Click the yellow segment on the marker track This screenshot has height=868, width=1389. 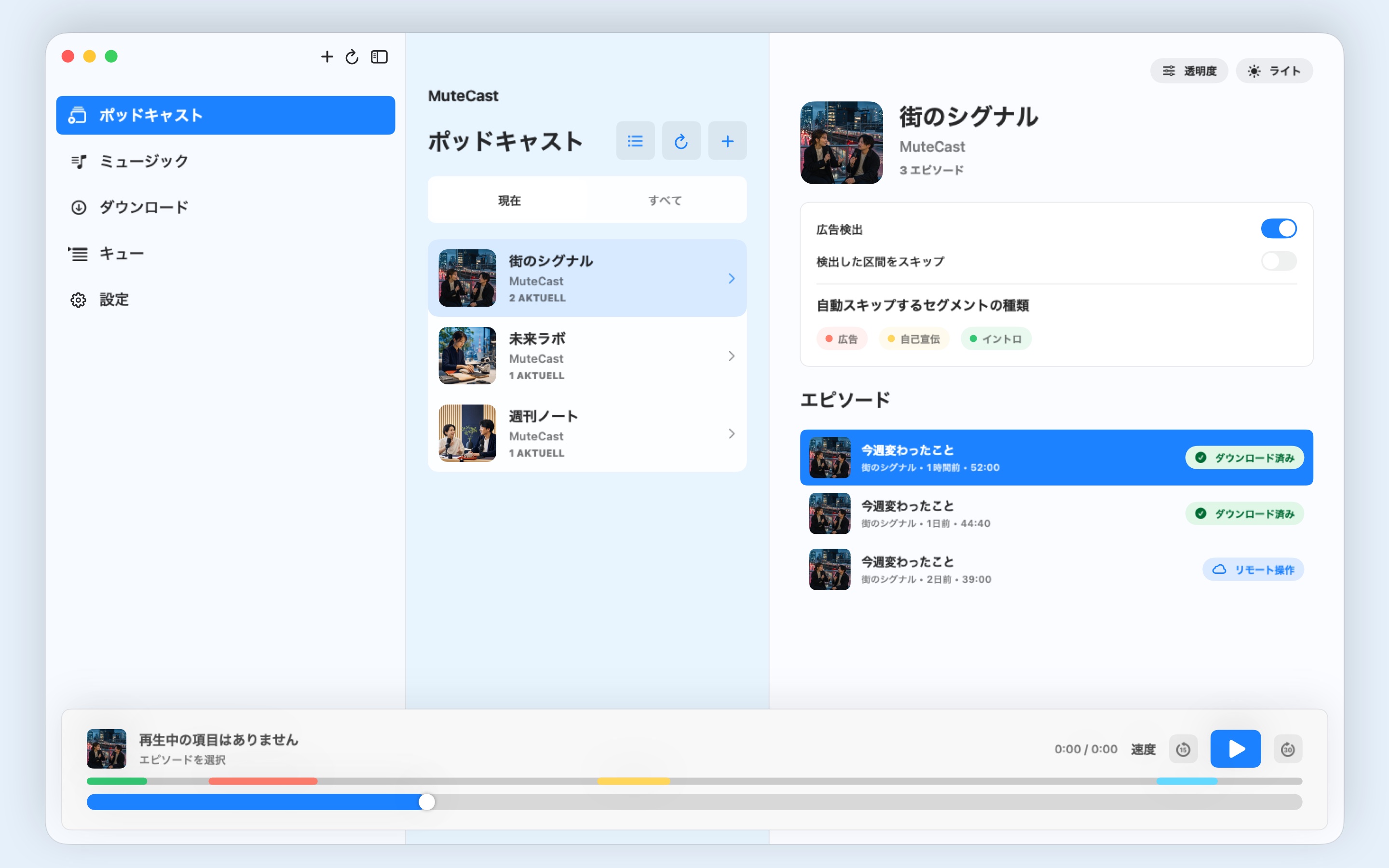coord(634,781)
